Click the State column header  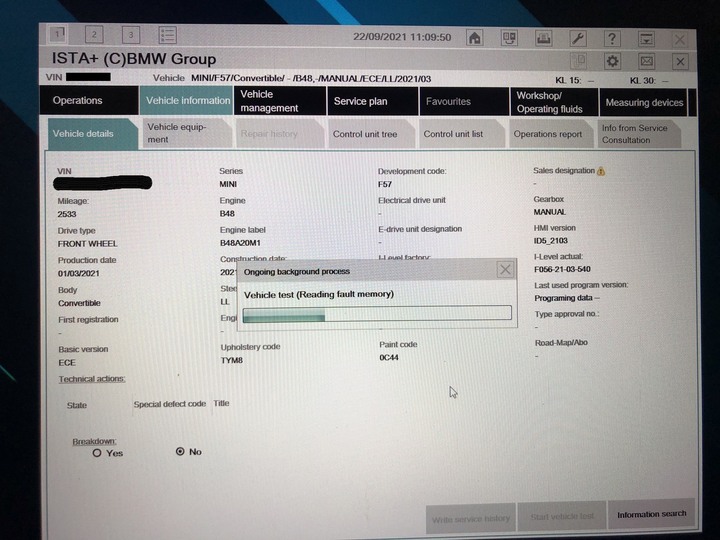[77, 405]
